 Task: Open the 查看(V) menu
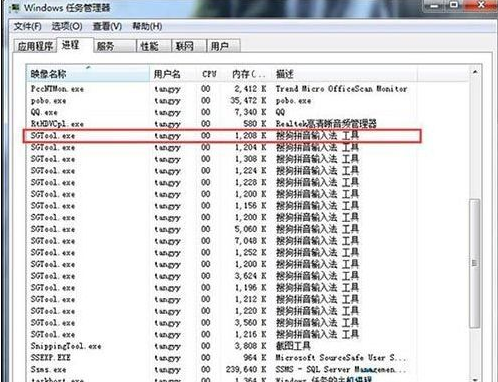coord(107,26)
